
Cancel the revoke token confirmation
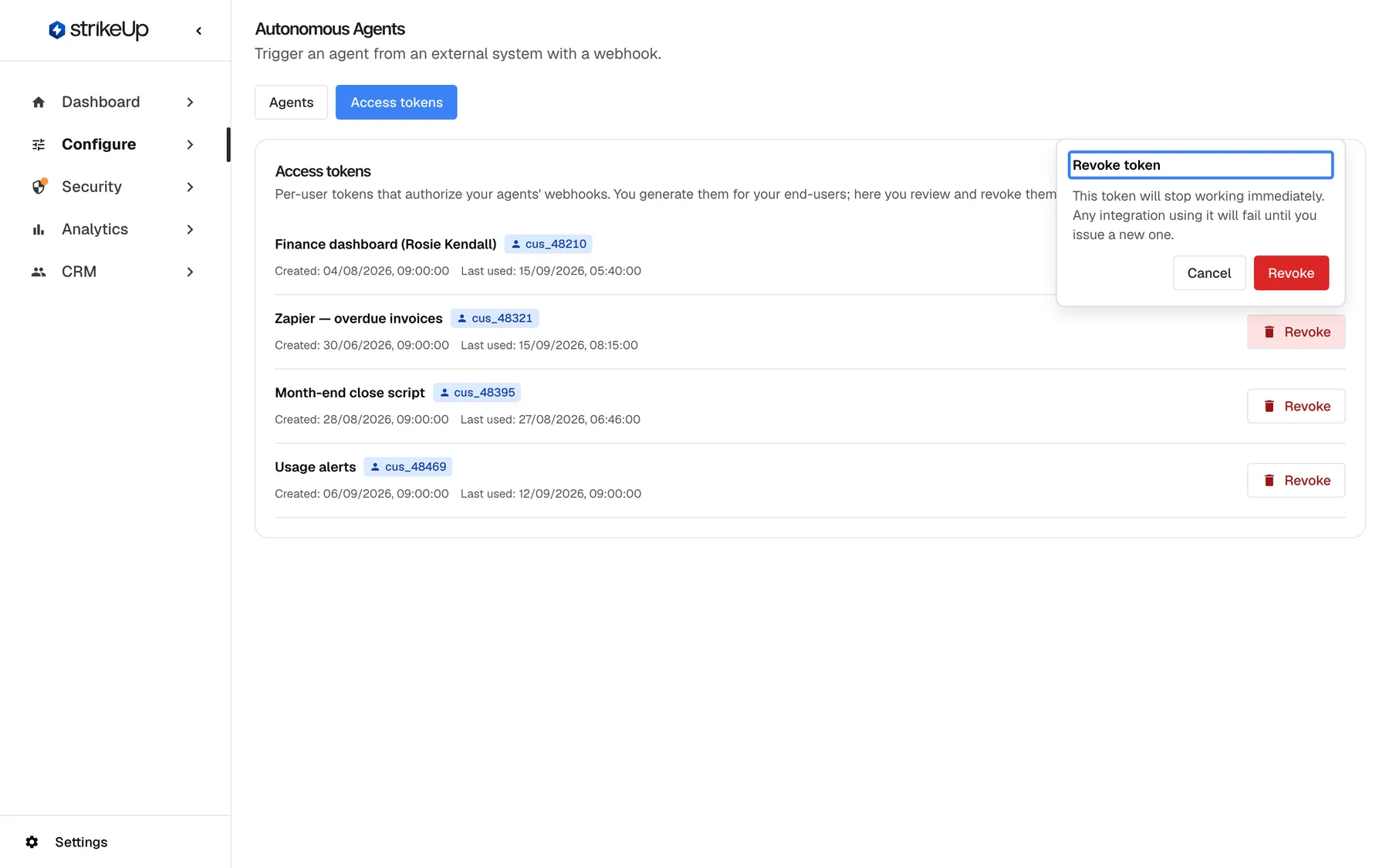pyautogui.click(x=1209, y=273)
